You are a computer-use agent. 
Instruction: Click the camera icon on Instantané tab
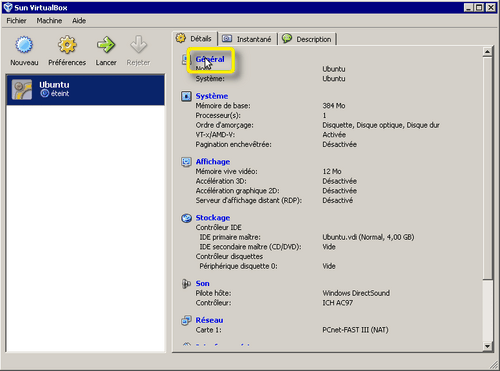pos(227,39)
